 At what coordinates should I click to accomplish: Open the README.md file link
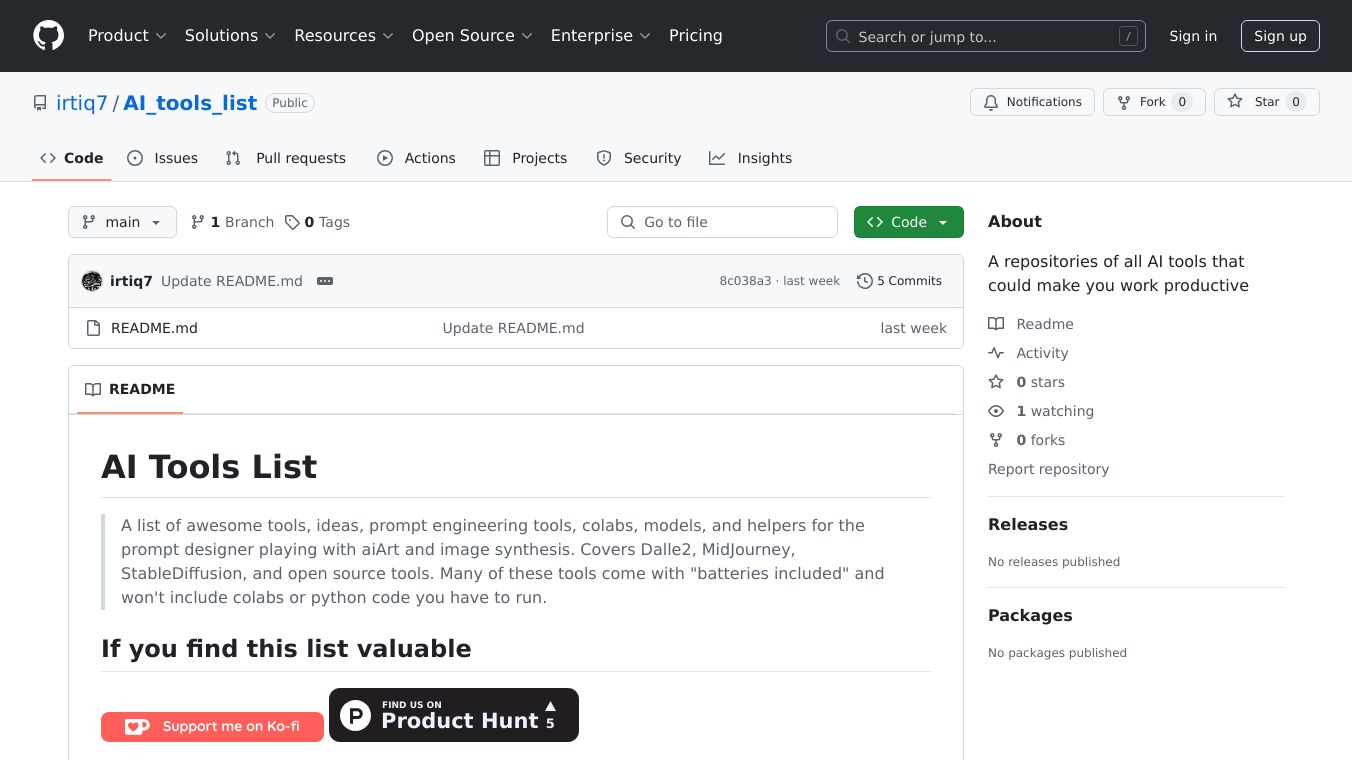pyautogui.click(x=154, y=328)
